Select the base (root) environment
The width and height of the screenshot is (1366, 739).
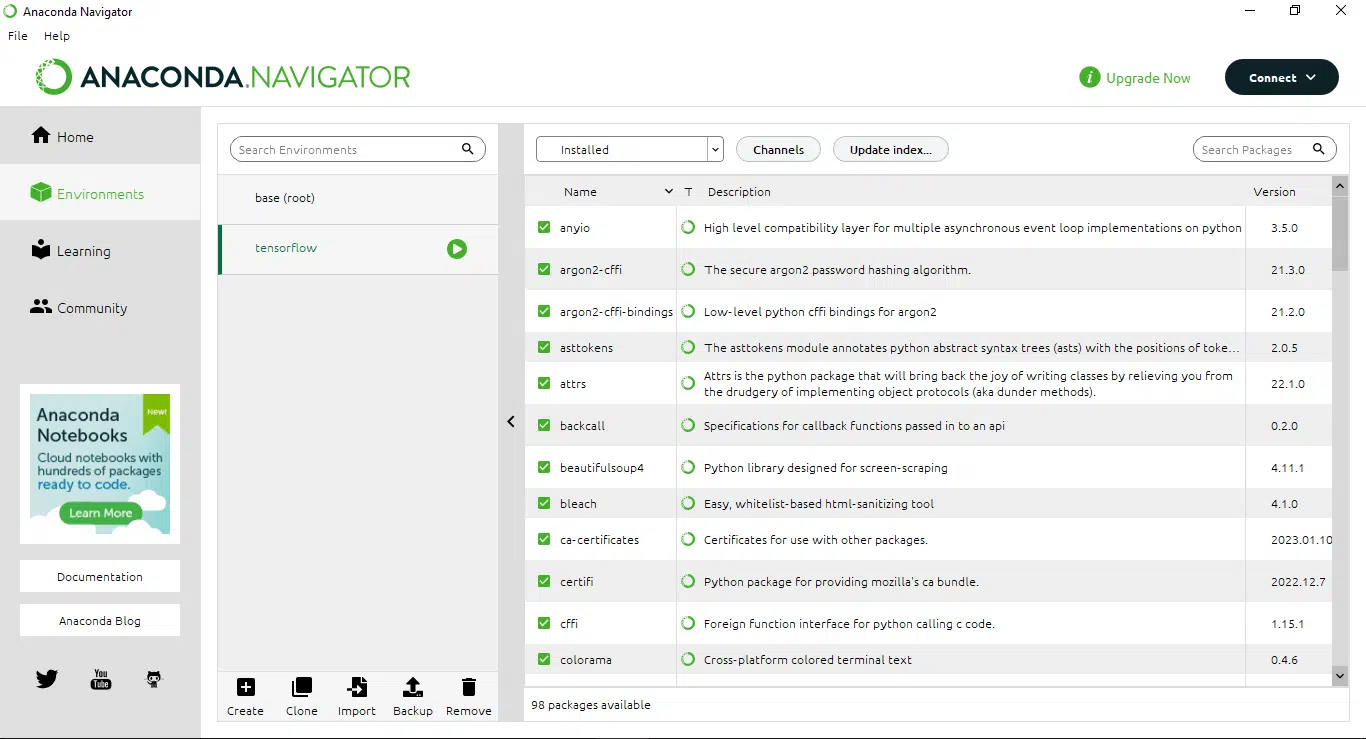[358, 198]
